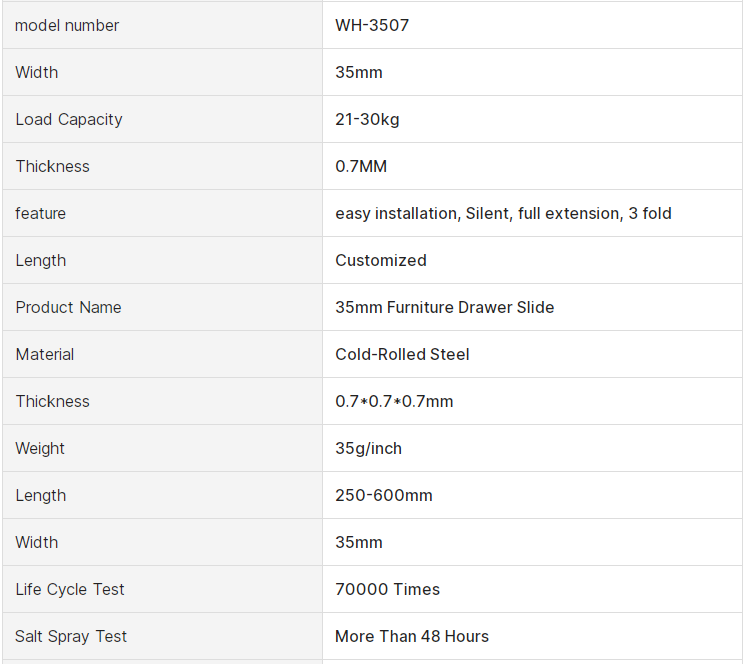Image resolution: width=747 pixels, height=664 pixels.
Task: Click the 0.7*0.7*0.7mm thickness value
Action: [x=394, y=401]
